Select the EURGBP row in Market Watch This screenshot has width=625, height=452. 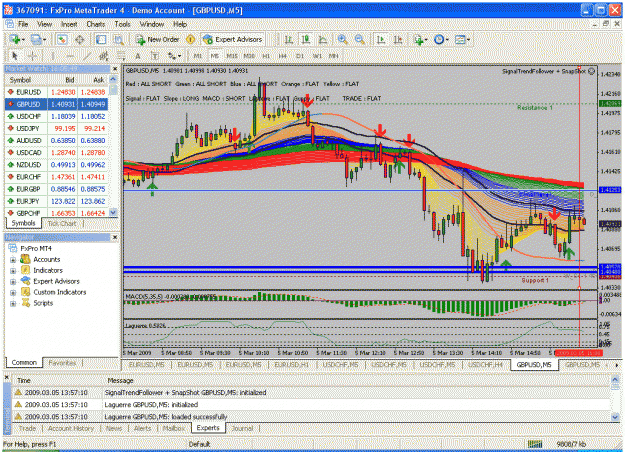56,189
